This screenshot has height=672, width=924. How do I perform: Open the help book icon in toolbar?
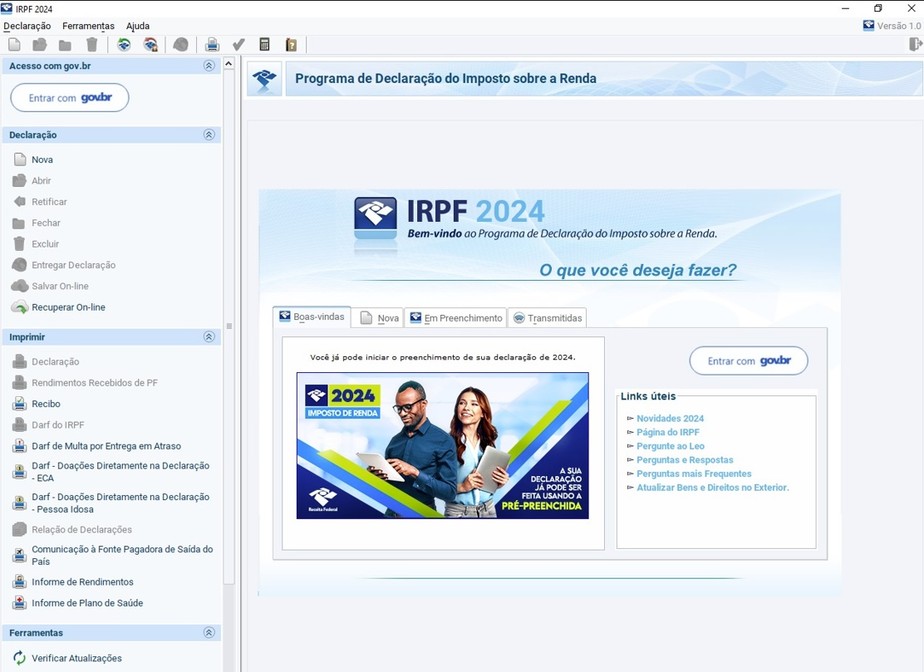(x=291, y=44)
